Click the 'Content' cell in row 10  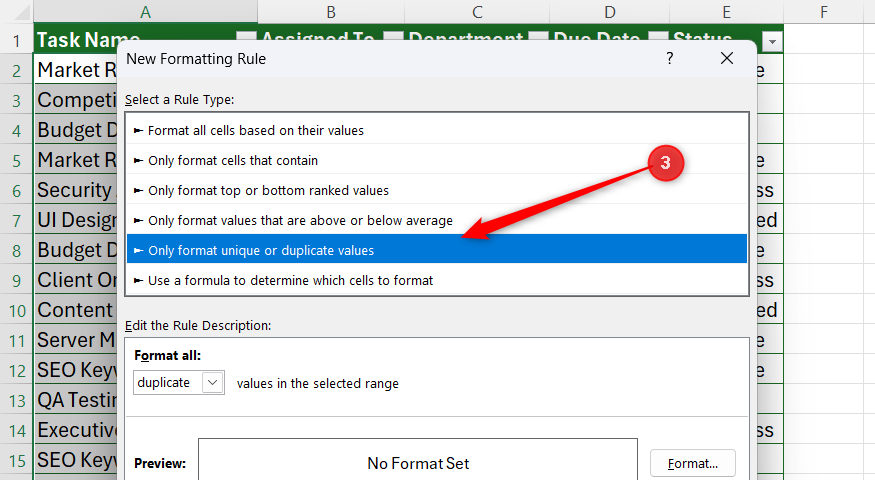[x=76, y=310]
